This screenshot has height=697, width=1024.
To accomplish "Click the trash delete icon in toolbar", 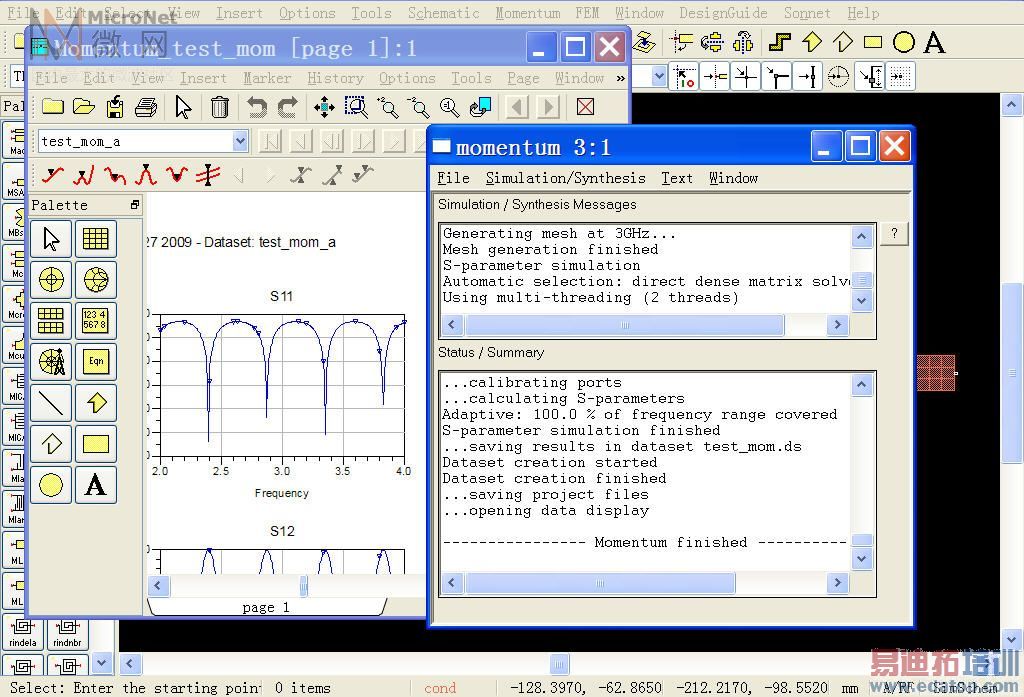I will coord(220,107).
